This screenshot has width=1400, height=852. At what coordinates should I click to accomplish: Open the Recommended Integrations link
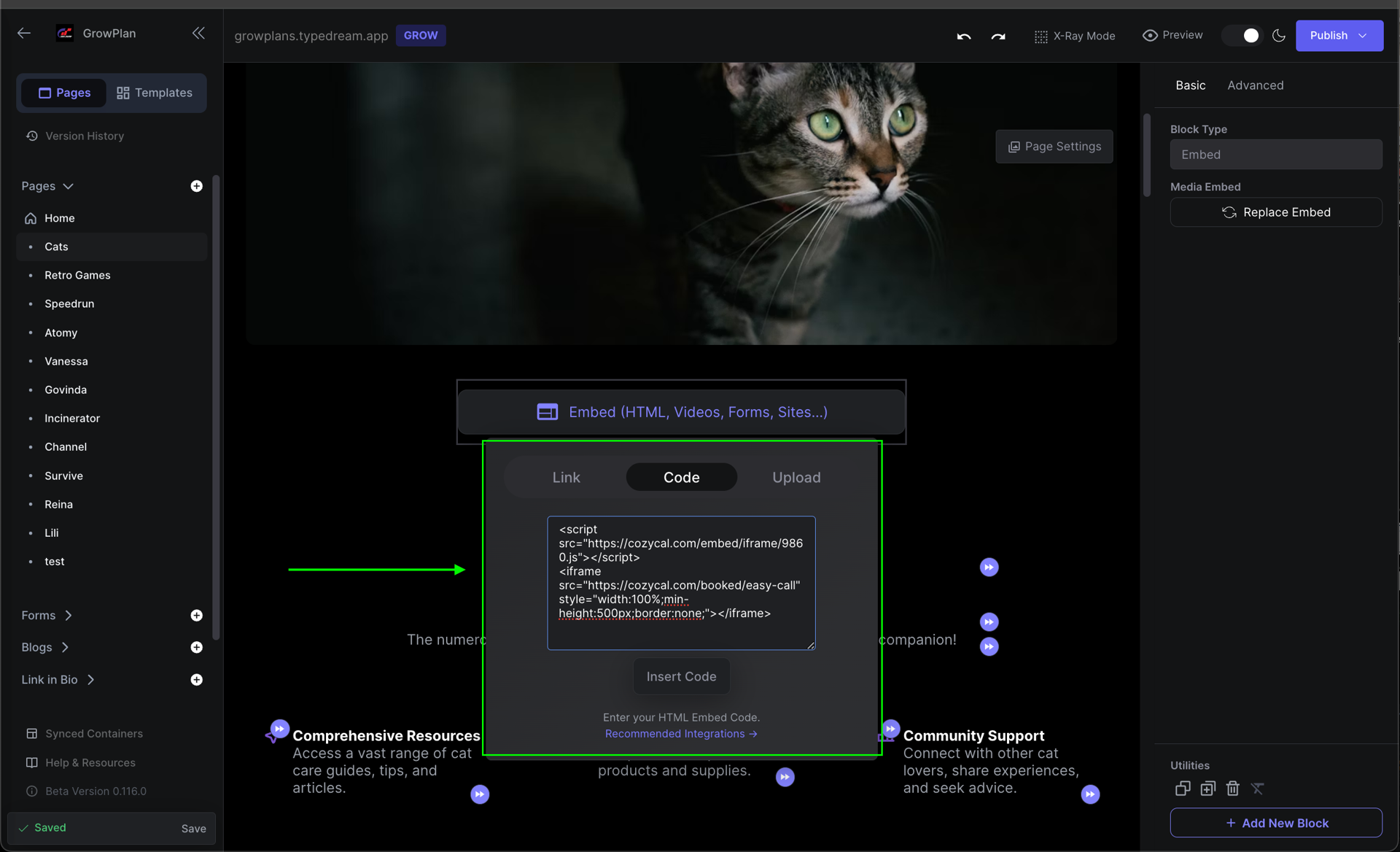pos(681,734)
